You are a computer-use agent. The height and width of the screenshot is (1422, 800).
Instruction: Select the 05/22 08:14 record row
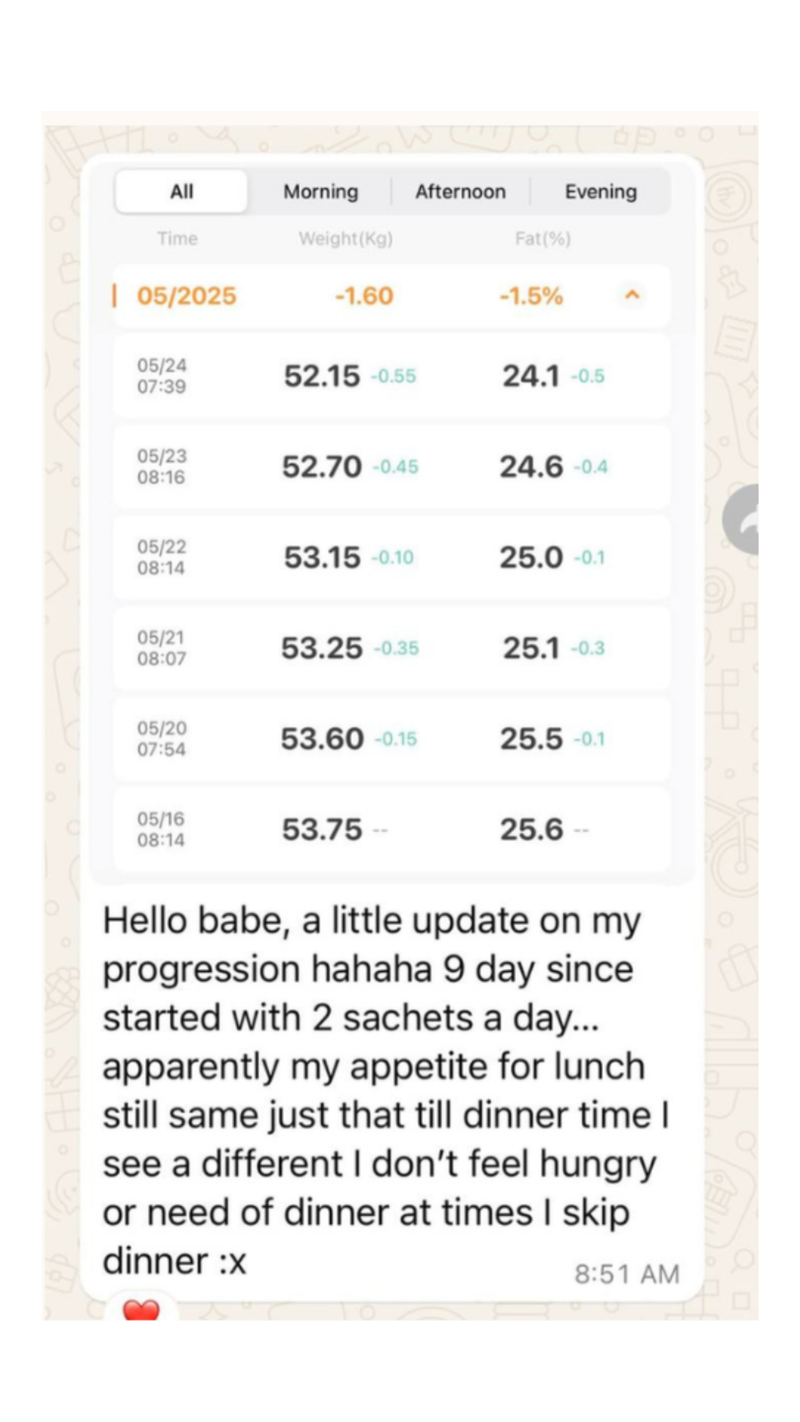tap(391, 557)
